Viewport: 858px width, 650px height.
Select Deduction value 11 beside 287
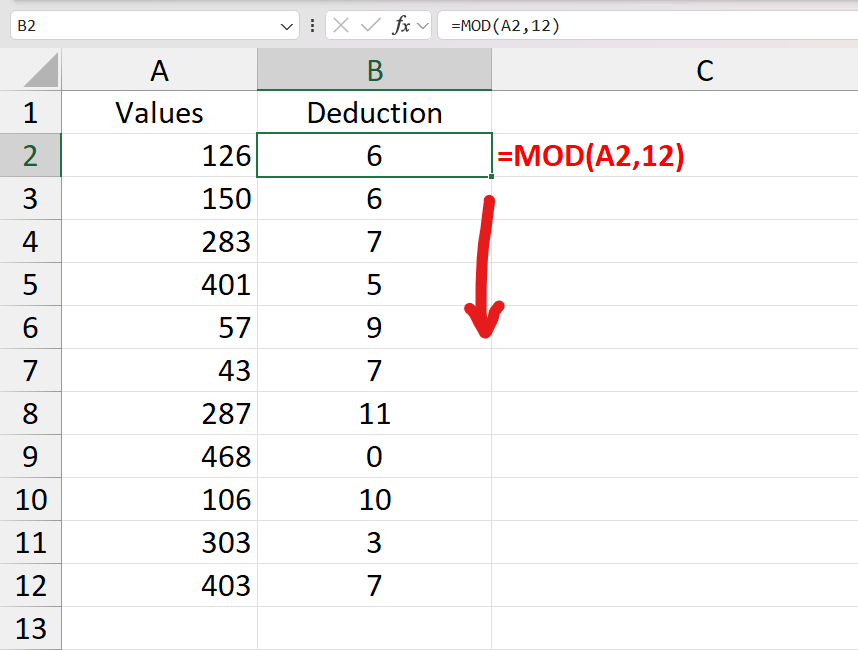pyautogui.click(x=374, y=413)
